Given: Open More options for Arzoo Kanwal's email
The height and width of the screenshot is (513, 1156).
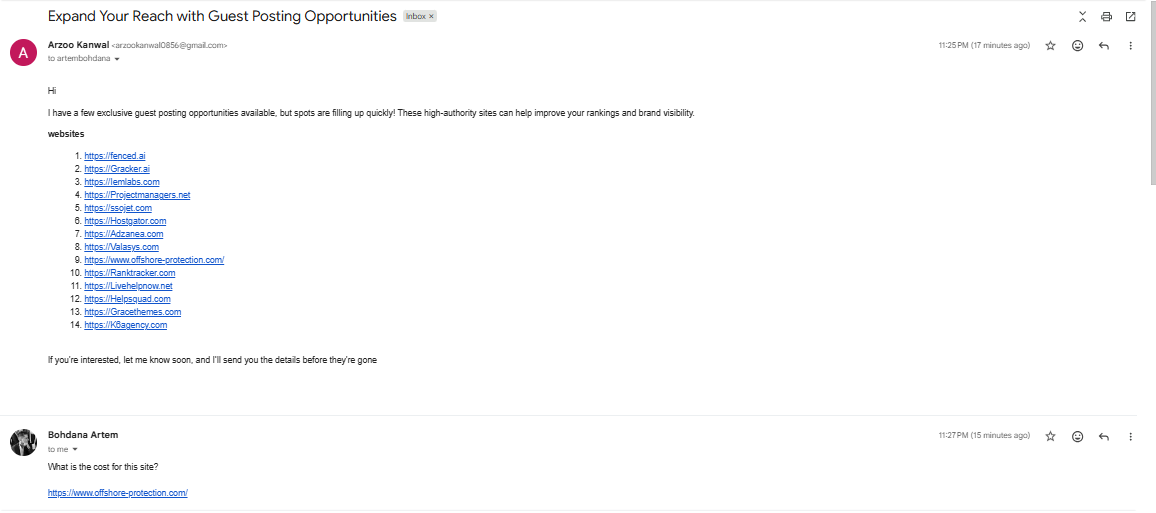Looking at the screenshot, I should click(x=1130, y=46).
